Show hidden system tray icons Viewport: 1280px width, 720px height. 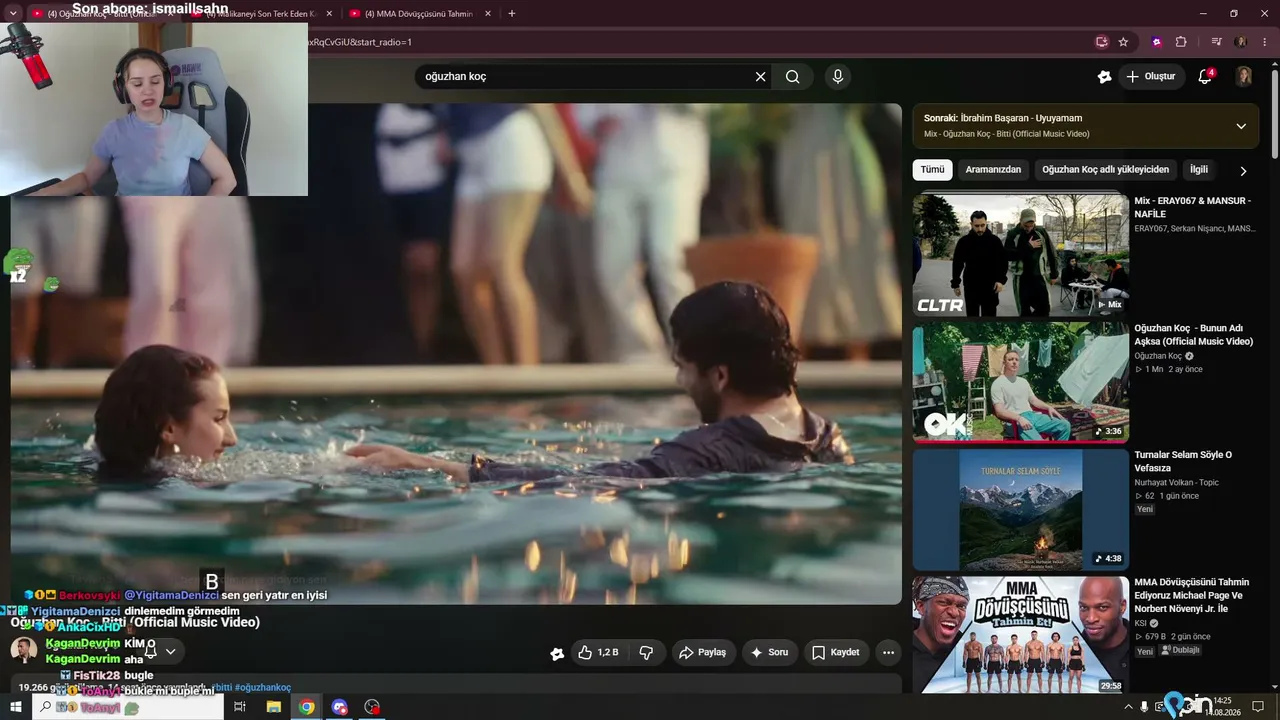point(1128,707)
